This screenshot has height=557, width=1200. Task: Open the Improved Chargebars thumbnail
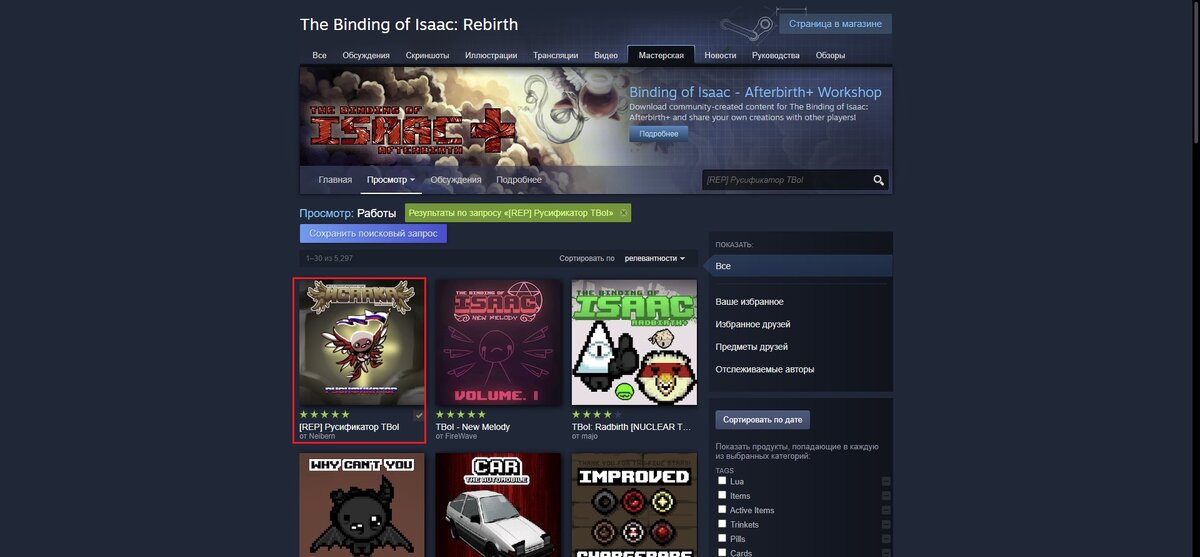point(634,505)
